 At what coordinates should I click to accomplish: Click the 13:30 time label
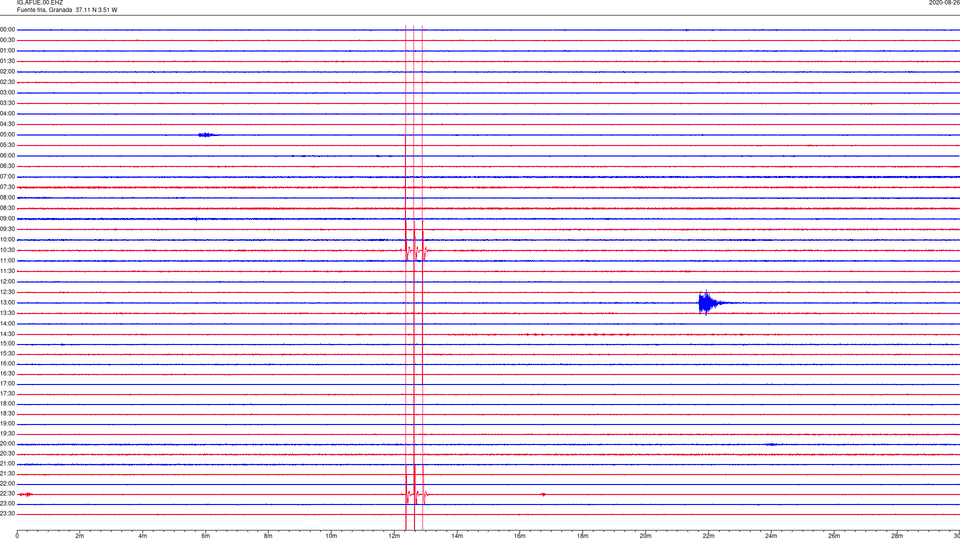tap(8, 313)
